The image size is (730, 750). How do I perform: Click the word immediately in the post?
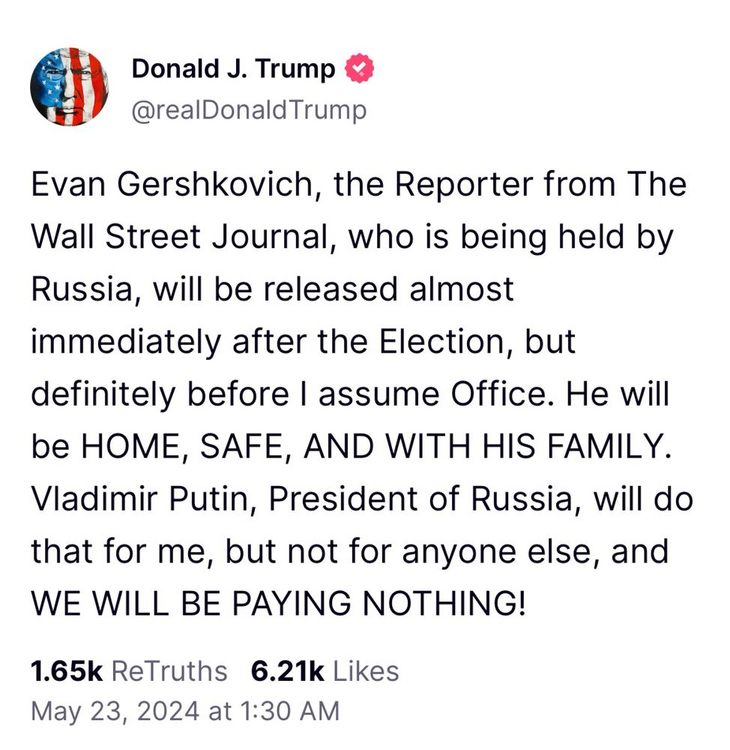(x=127, y=343)
